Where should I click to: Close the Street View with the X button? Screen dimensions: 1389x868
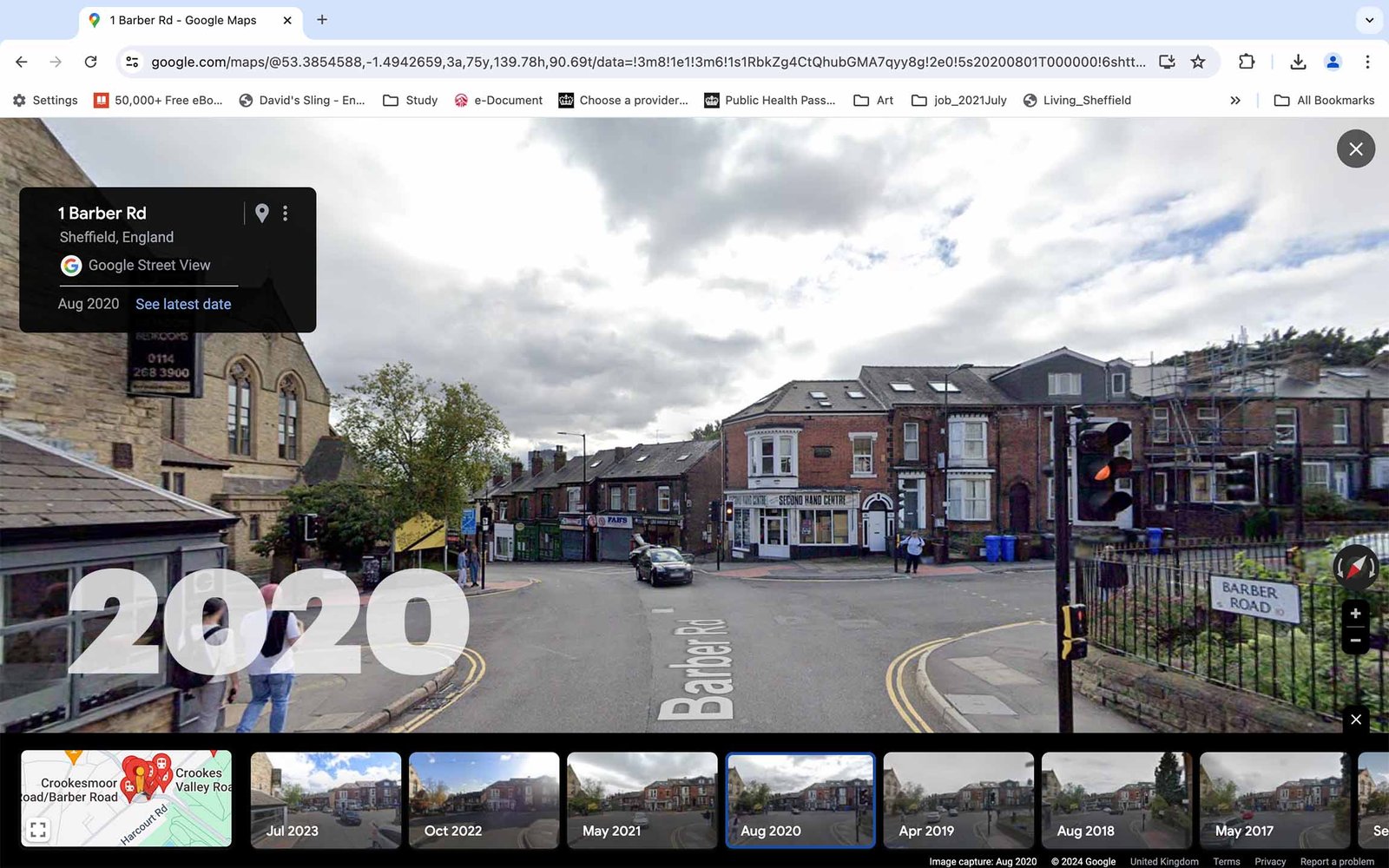pyautogui.click(x=1355, y=149)
